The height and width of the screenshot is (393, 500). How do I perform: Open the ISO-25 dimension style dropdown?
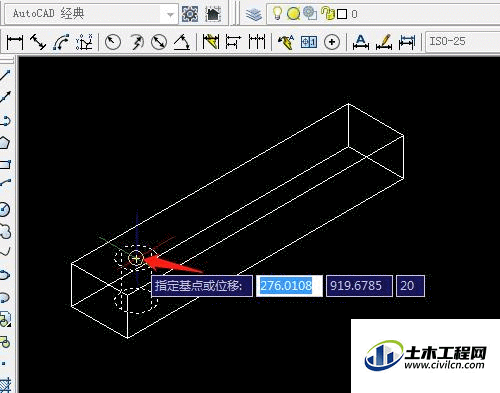pyautogui.click(x=463, y=42)
